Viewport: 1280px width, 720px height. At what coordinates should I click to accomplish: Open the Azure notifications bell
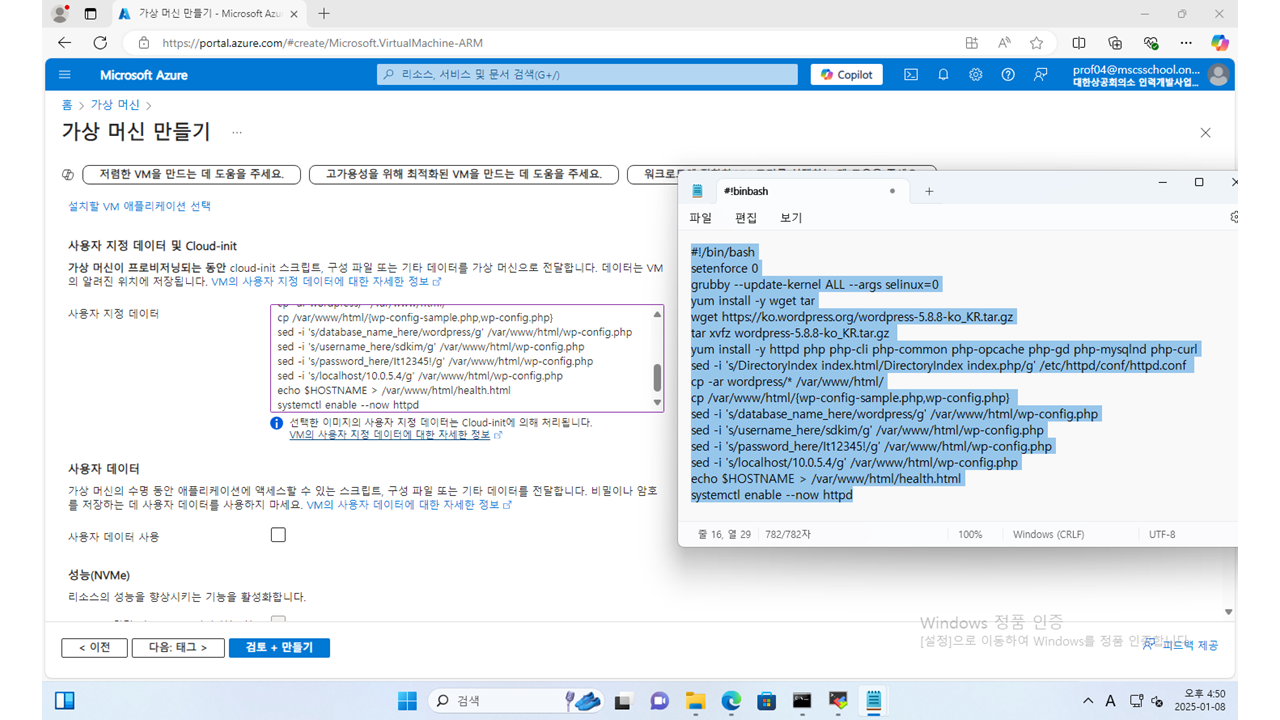(x=943, y=75)
